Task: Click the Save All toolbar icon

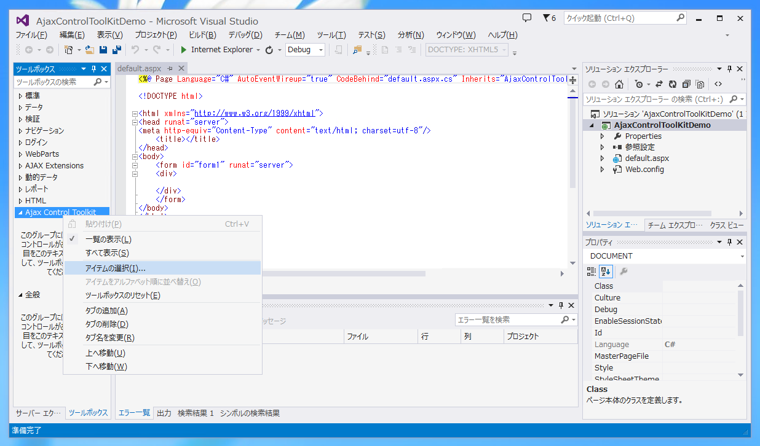Action: click(116, 49)
